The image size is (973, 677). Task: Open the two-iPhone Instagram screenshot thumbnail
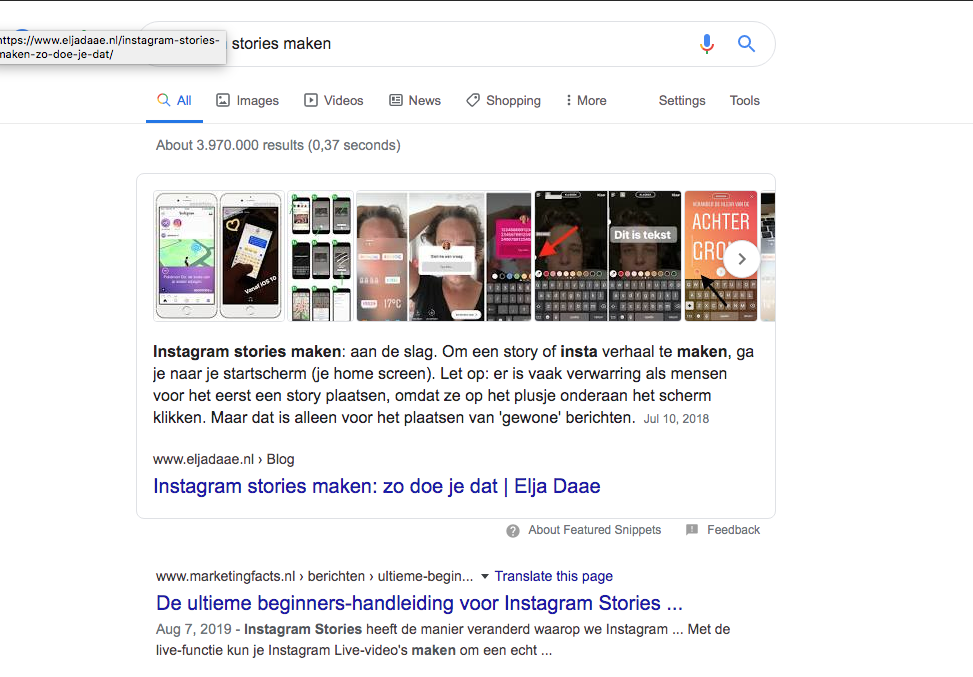[x=218, y=256]
